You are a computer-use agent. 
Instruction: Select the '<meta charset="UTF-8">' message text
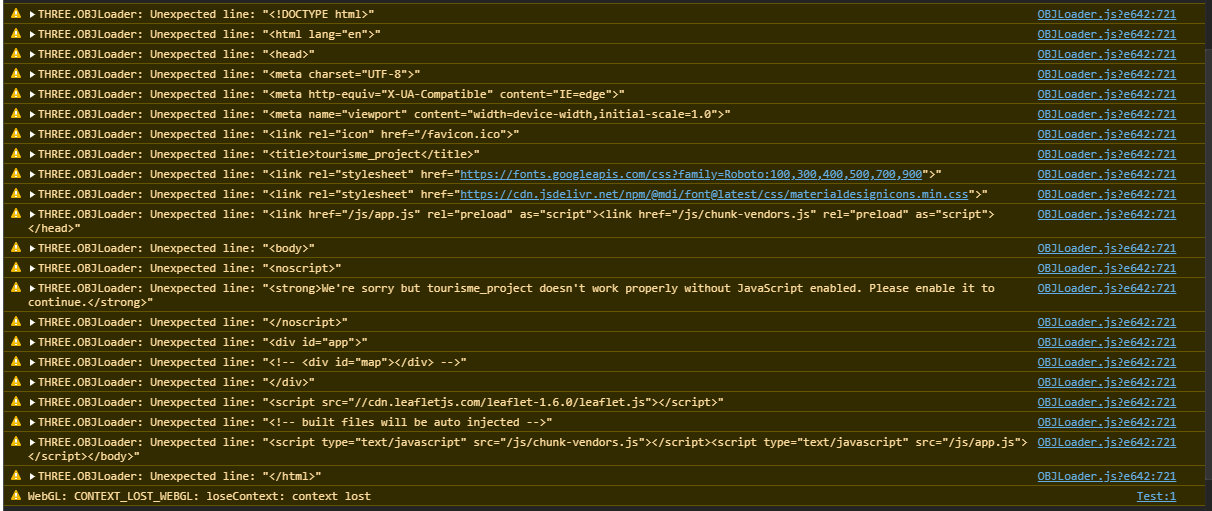click(341, 74)
